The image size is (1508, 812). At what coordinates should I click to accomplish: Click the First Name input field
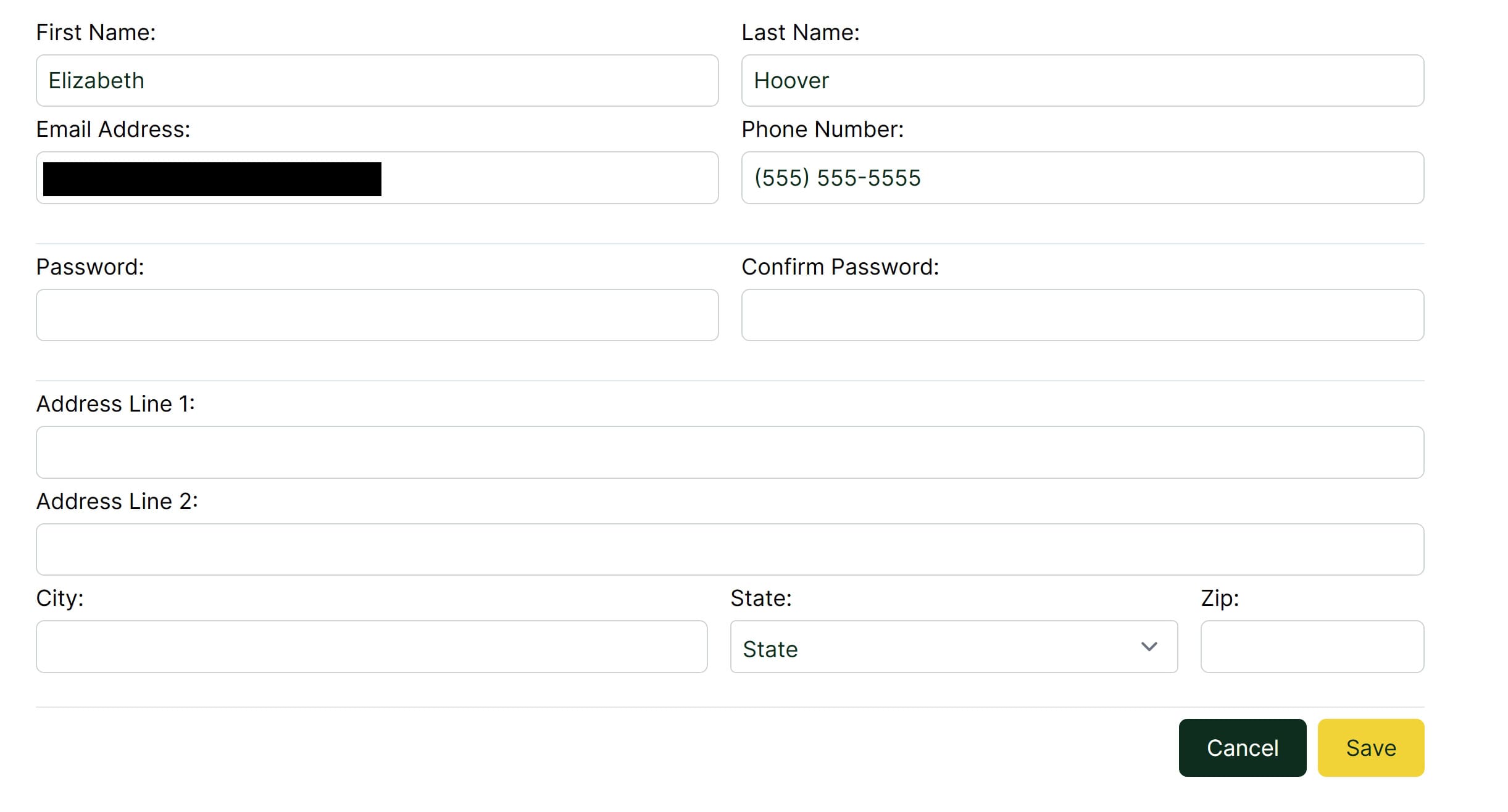click(377, 81)
